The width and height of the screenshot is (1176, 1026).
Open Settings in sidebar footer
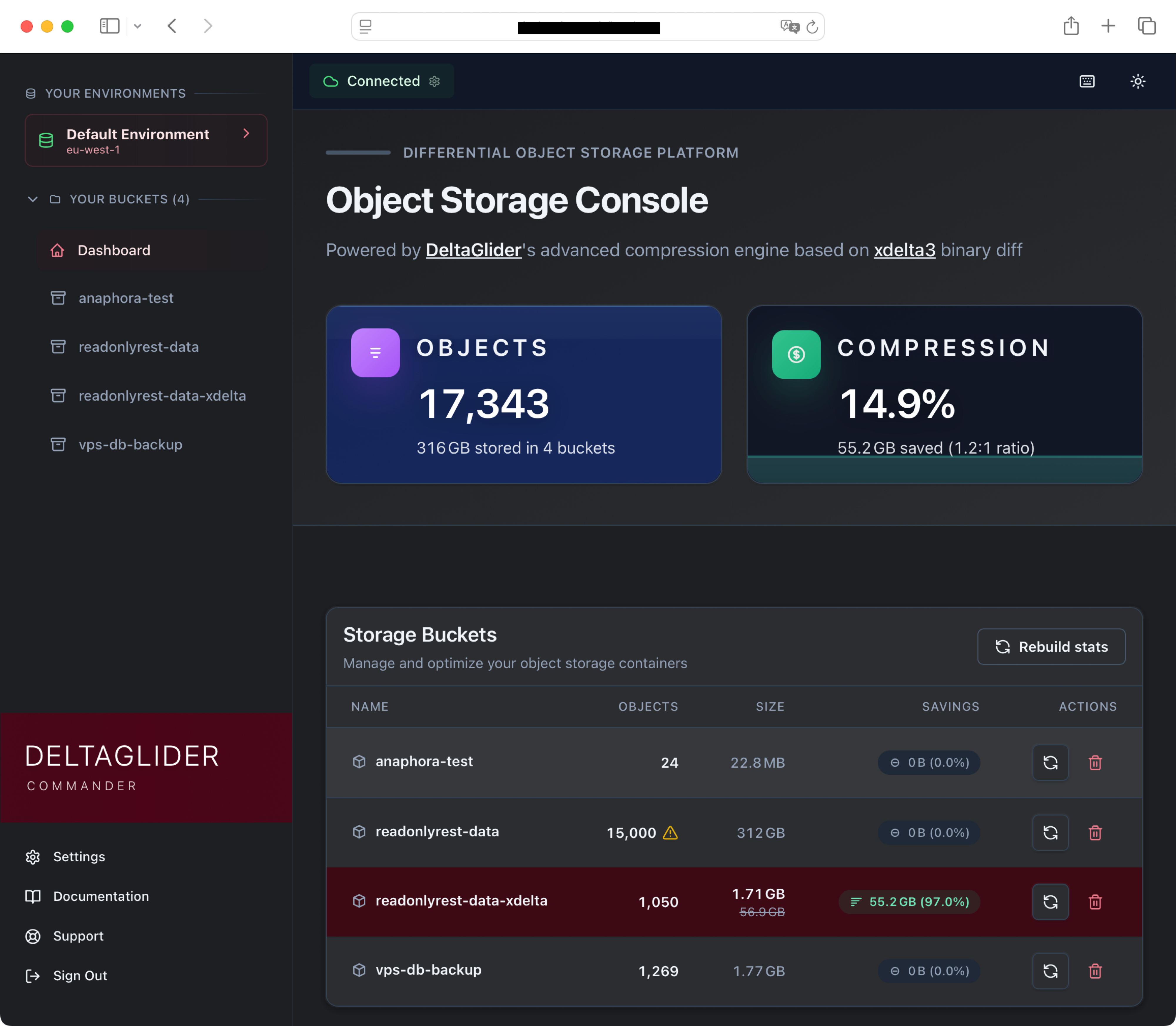pos(79,857)
